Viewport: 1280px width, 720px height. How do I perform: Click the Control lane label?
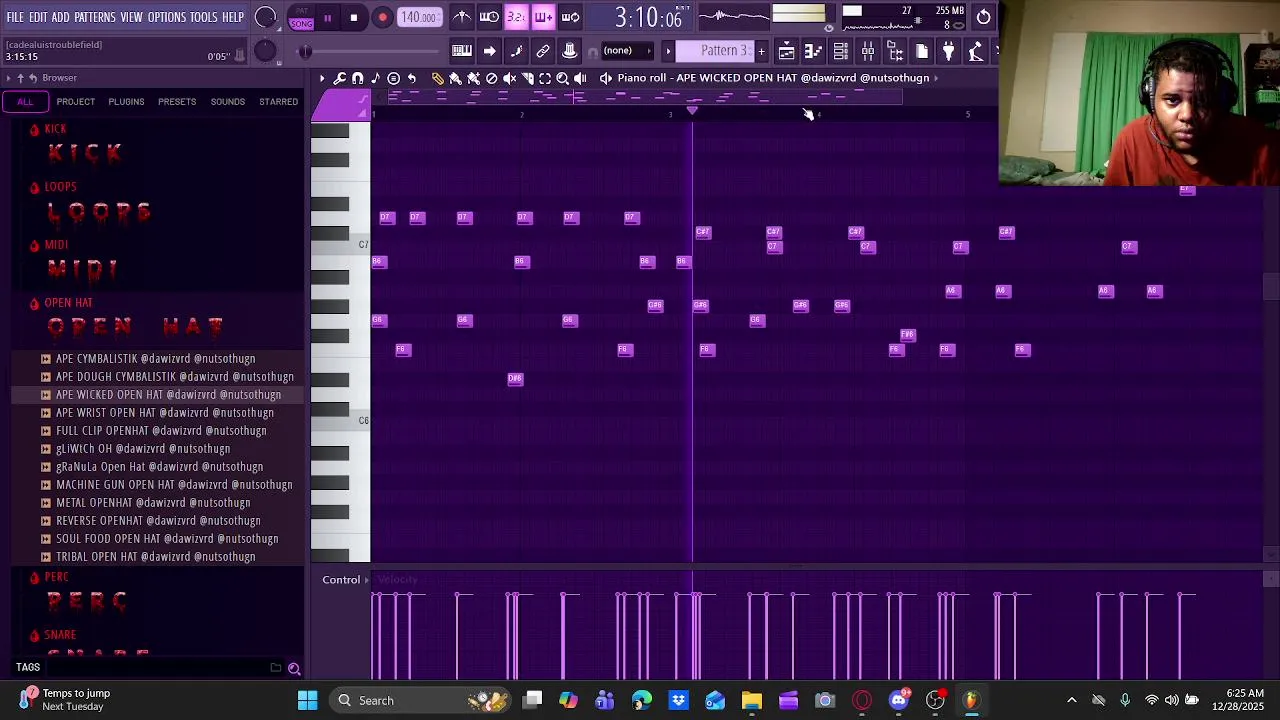(341, 580)
